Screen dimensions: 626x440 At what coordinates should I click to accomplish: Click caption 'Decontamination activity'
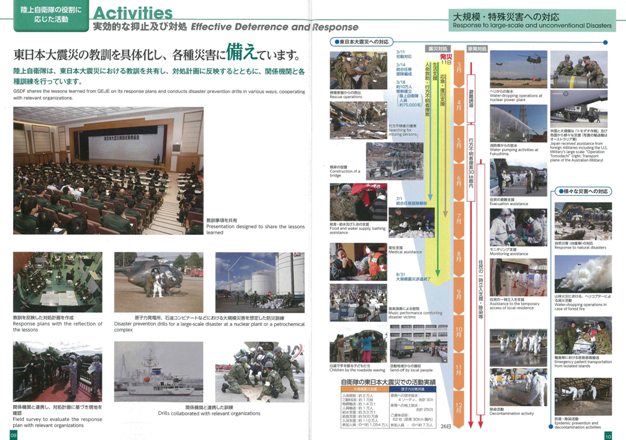click(512, 413)
